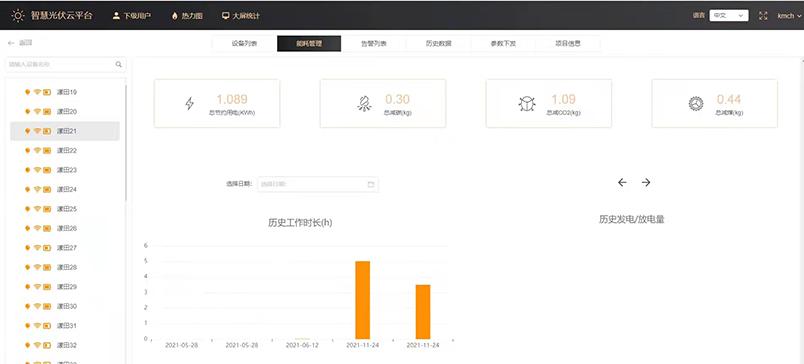
Task: Expand the kmch user account menu
Action: [x=789, y=16]
